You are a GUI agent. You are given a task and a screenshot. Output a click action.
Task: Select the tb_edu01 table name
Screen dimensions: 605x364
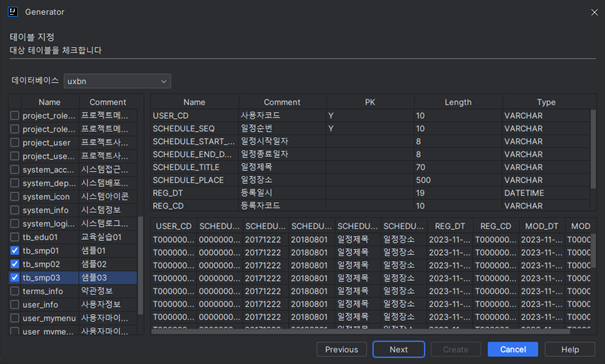pyautogui.click(x=40, y=237)
